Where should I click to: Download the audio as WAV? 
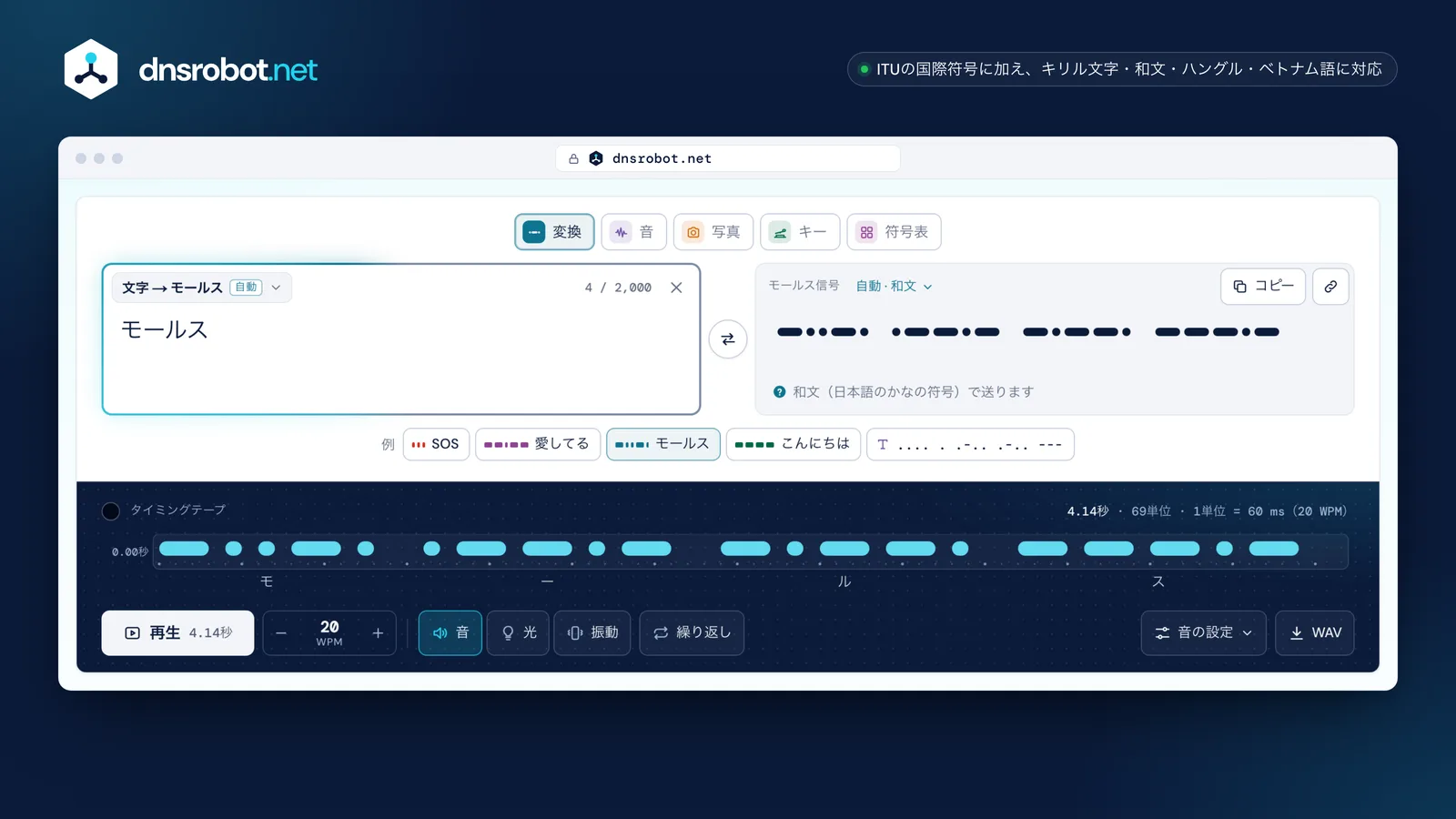pyautogui.click(x=1315, y=632)
